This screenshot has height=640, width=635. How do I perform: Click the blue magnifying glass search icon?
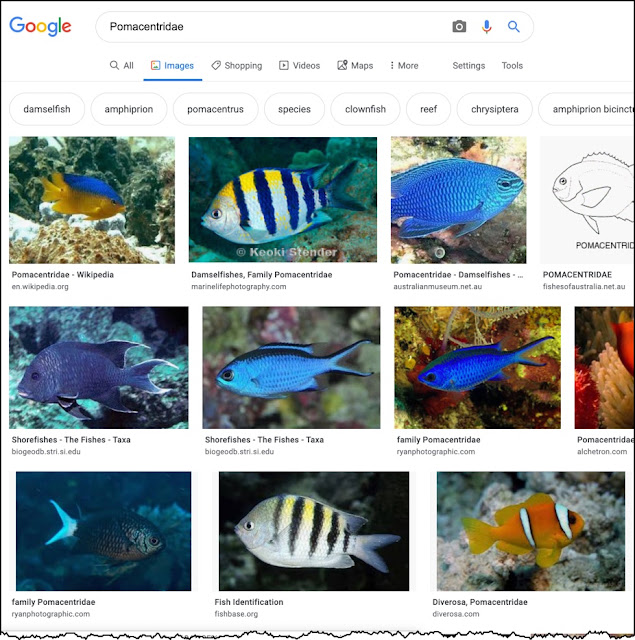[x=513, y=27]
